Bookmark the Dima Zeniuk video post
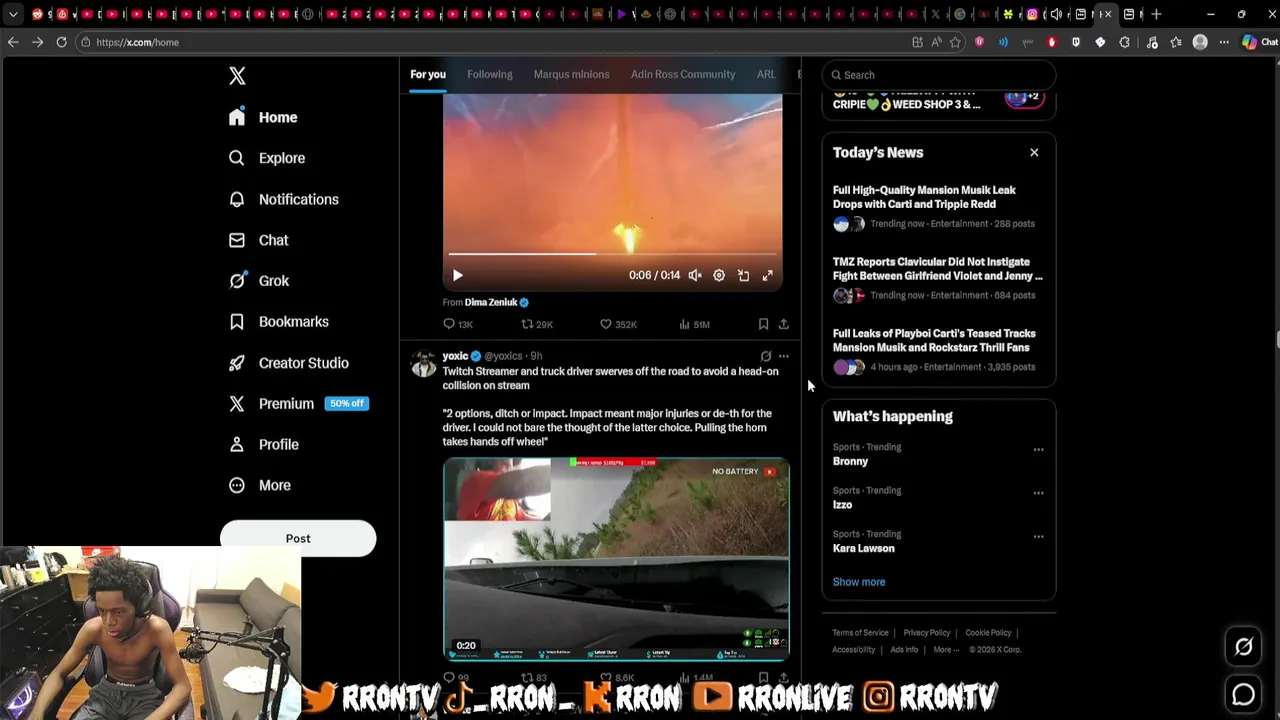 click(763, 324)
